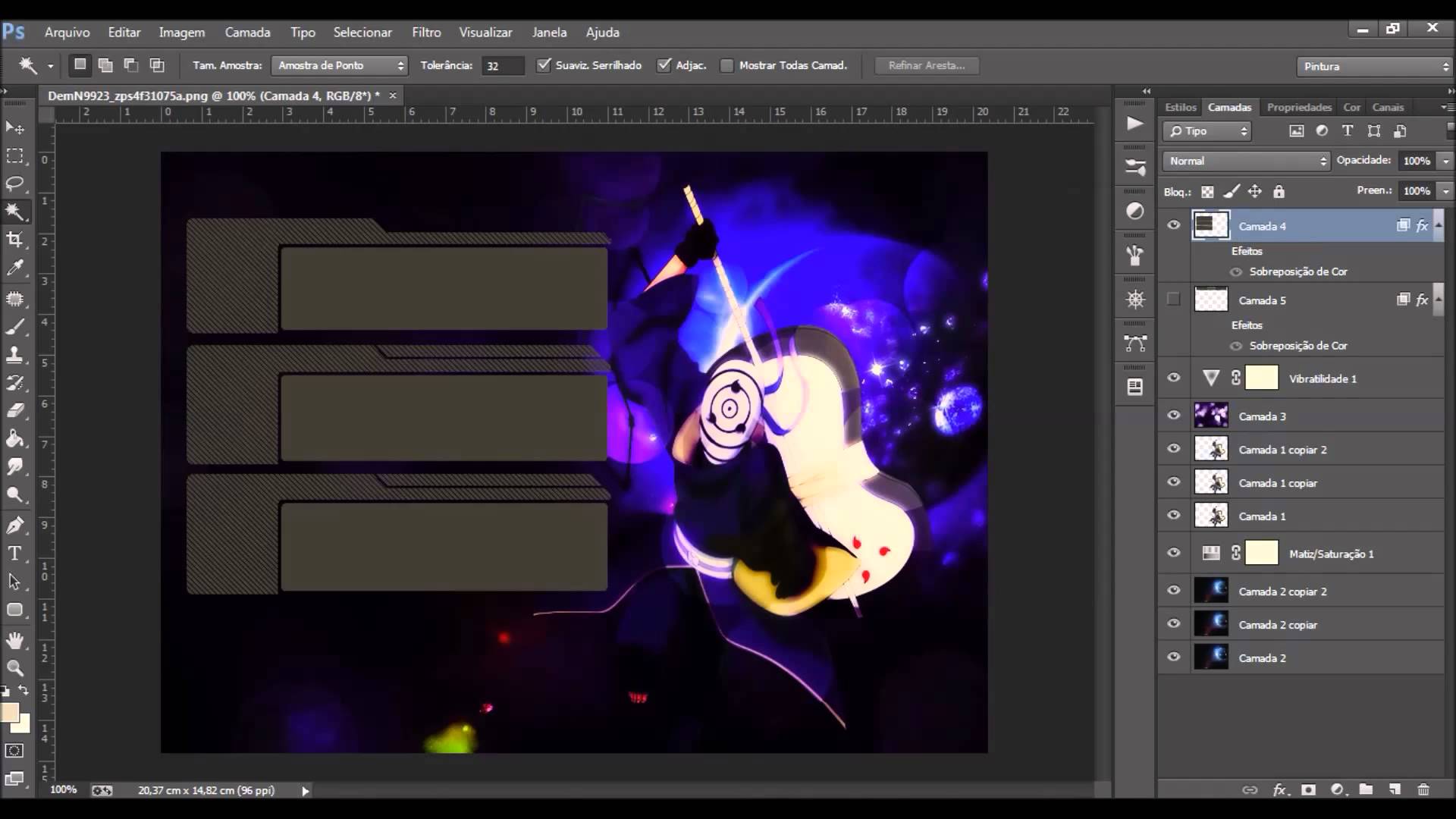Open the Normal blend mode dropdown
The height and width of the screenshot is (819, 1456).
(x=1244, y=161)
